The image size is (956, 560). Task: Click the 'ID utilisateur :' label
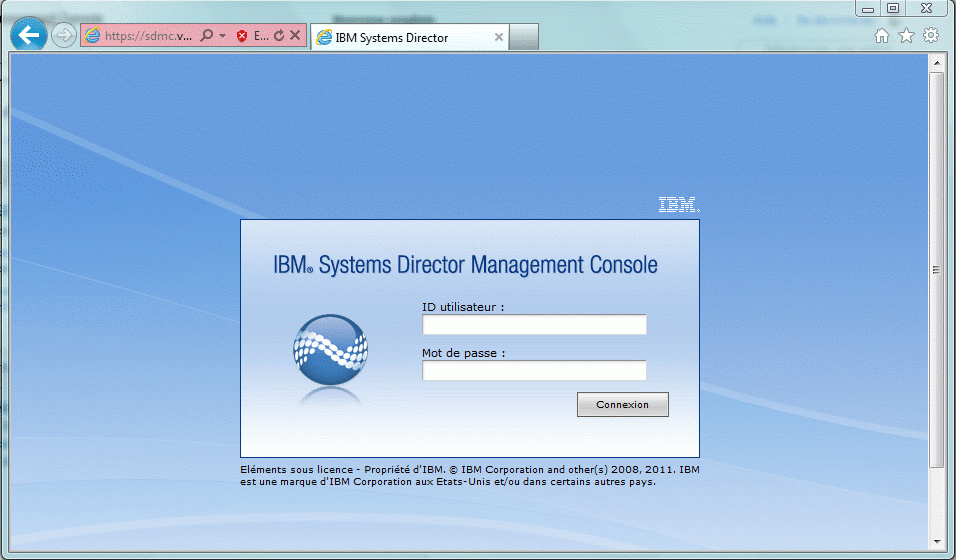pos(463,307)
